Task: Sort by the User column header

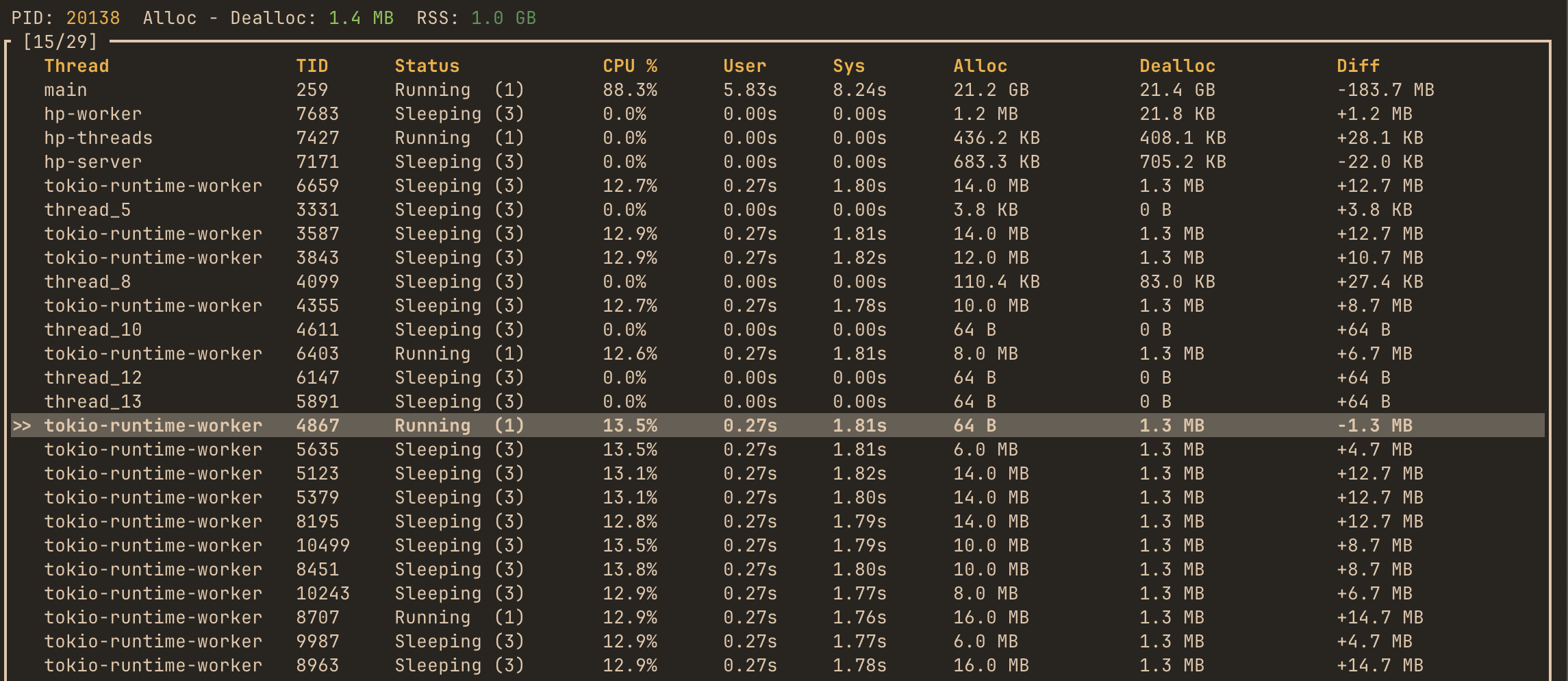Action: click(x=744, y=66)
